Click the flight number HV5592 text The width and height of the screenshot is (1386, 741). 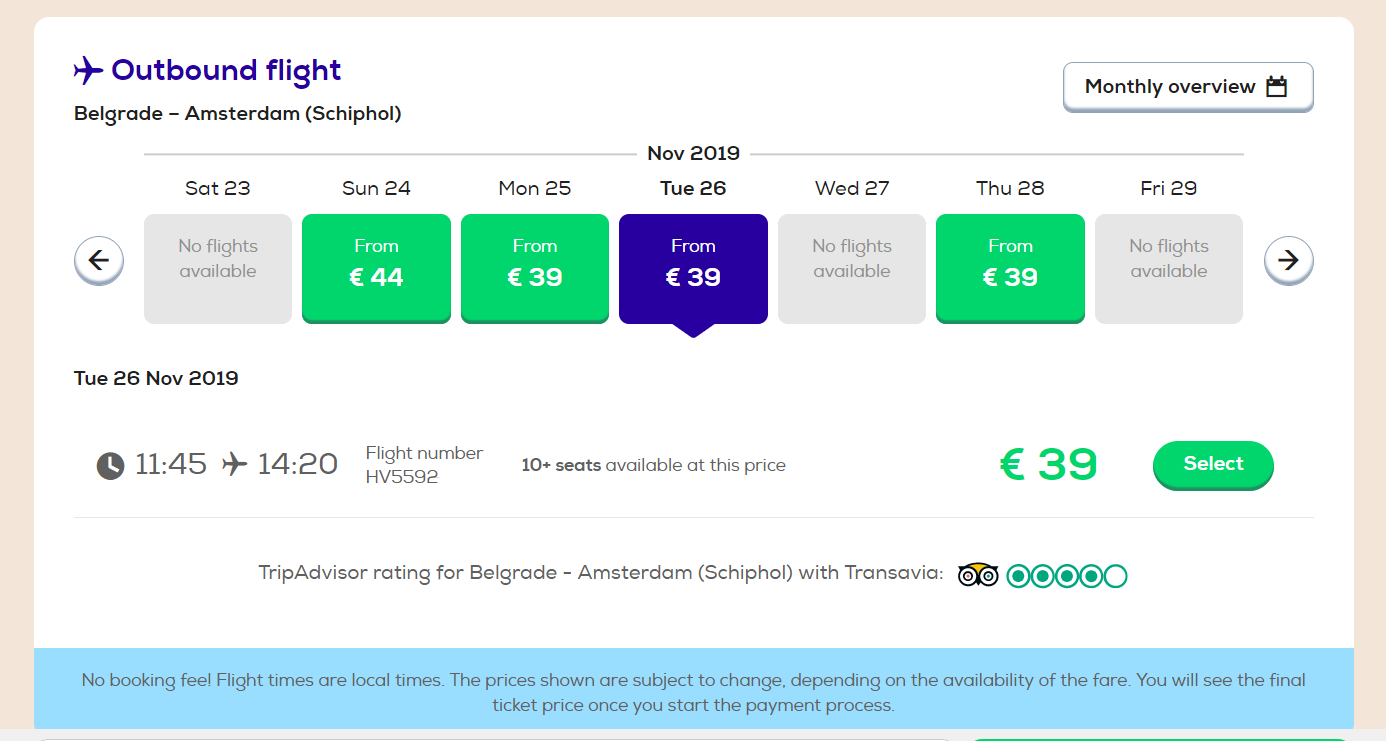[402, 477]
